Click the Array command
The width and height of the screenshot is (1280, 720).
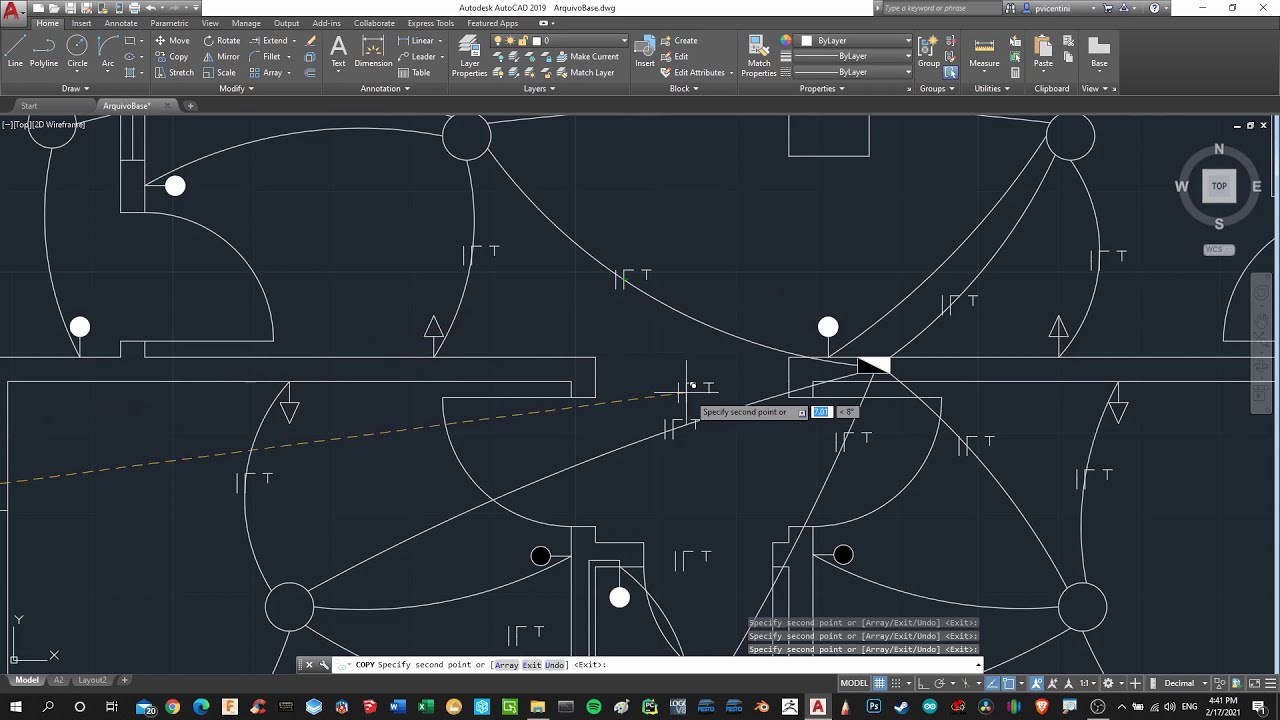(x=265, y=73)
